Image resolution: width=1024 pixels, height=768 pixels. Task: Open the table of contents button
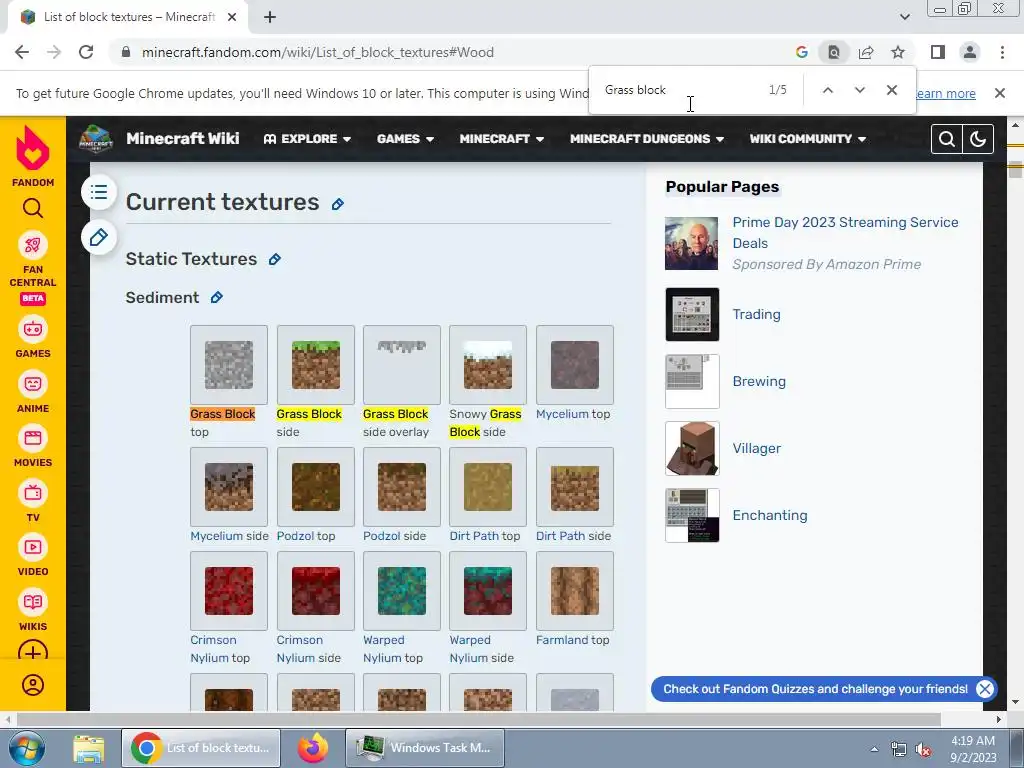pyautogui.click(x=99, y=192)
